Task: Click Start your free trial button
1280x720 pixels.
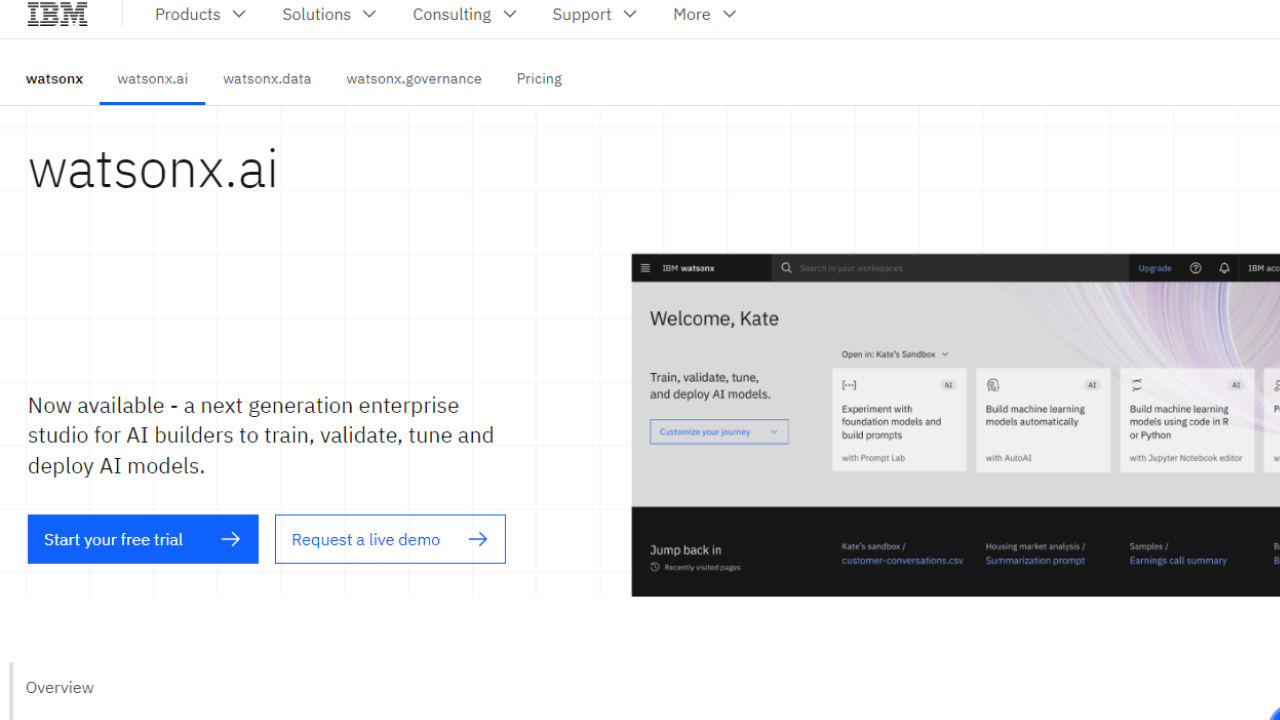Action: pos(143,539)
